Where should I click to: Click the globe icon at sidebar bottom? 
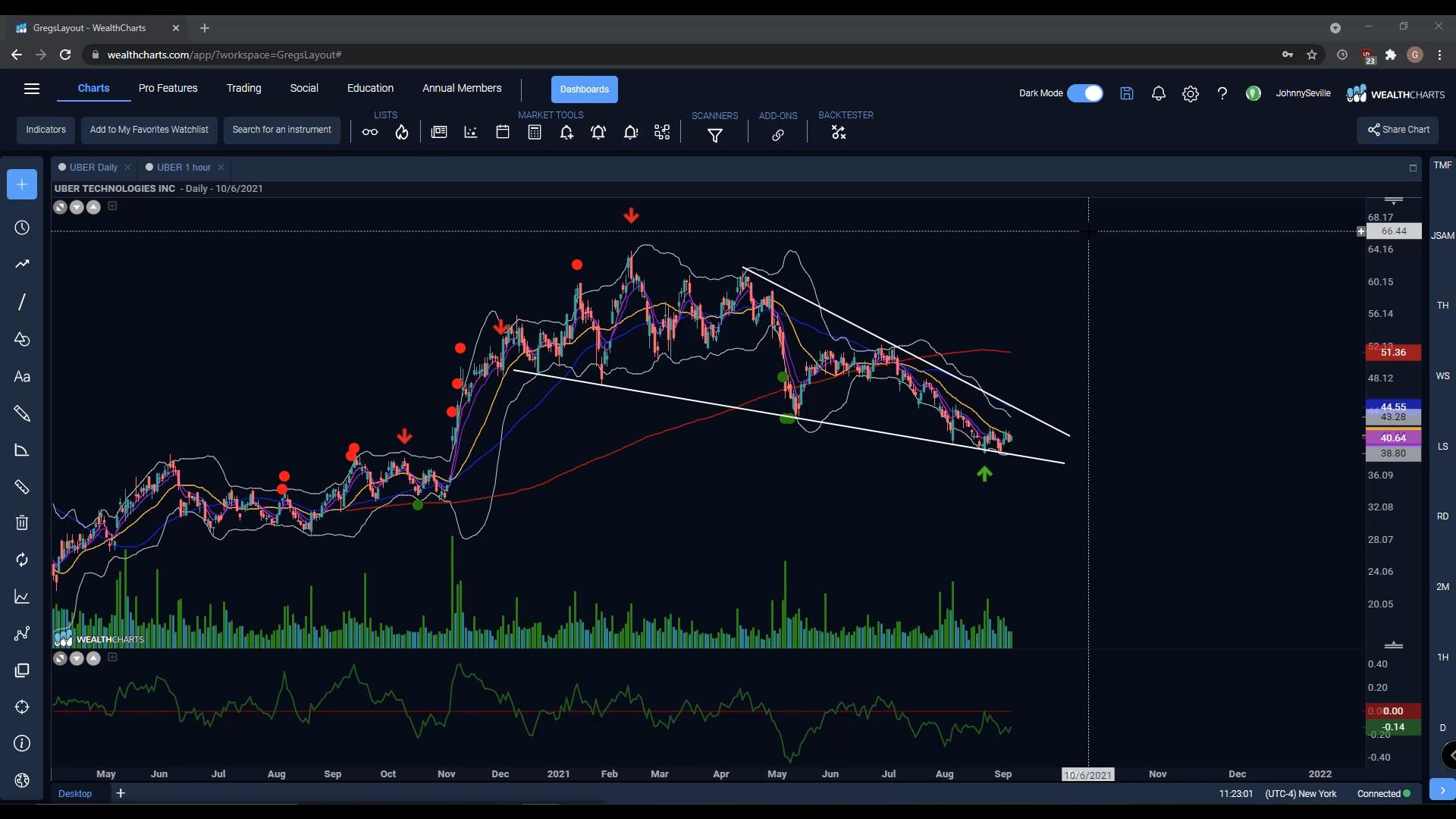coord(22,780)
